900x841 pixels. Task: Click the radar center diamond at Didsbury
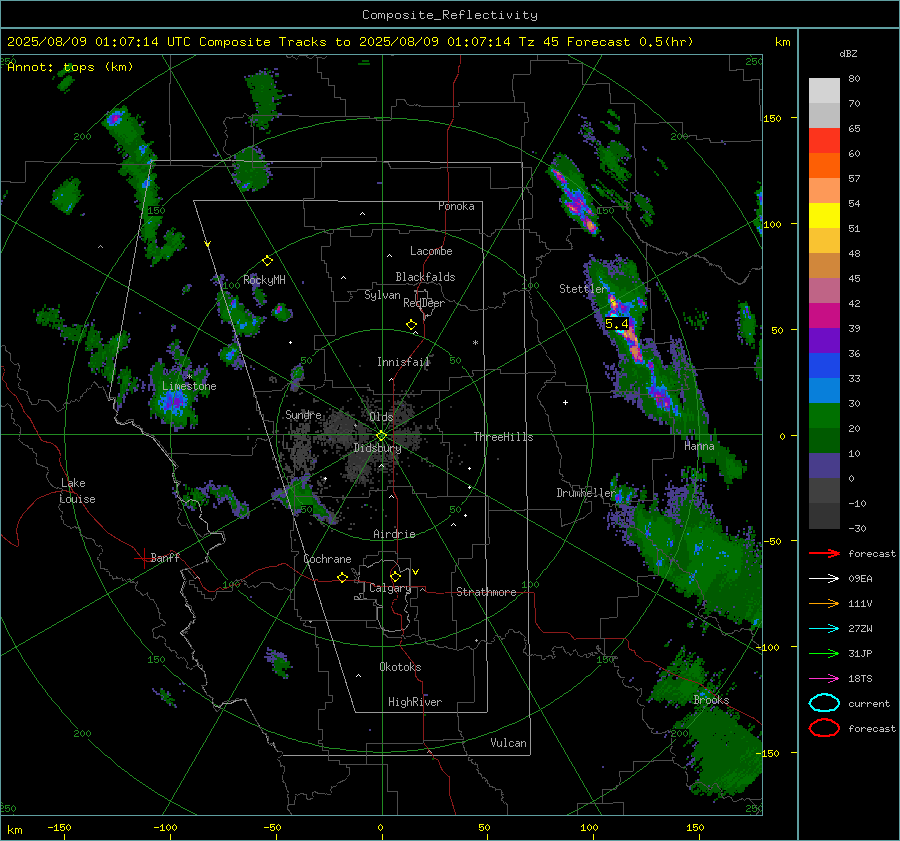point(381,436)
